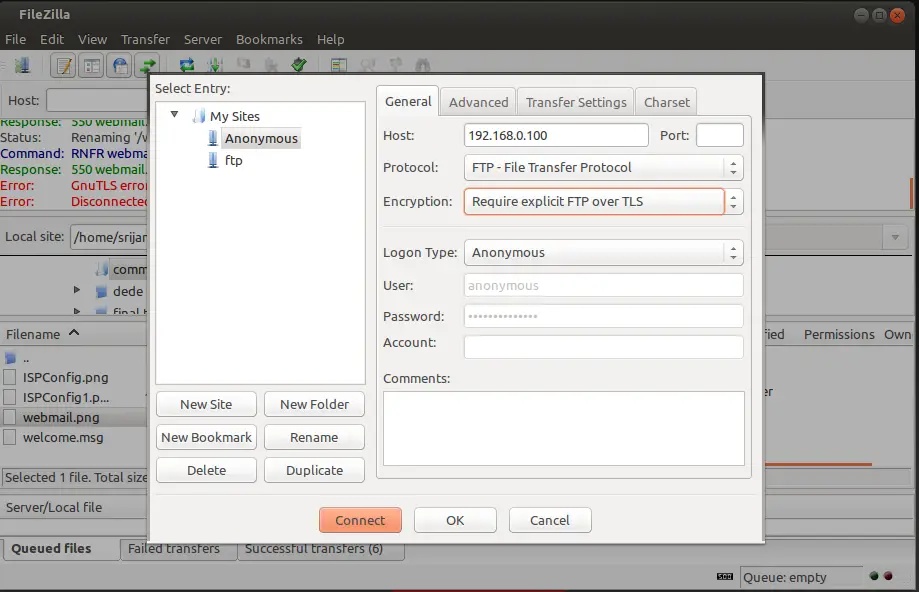Click OK in Site Manager
The image size is (919, 592).
click(455, 520)
